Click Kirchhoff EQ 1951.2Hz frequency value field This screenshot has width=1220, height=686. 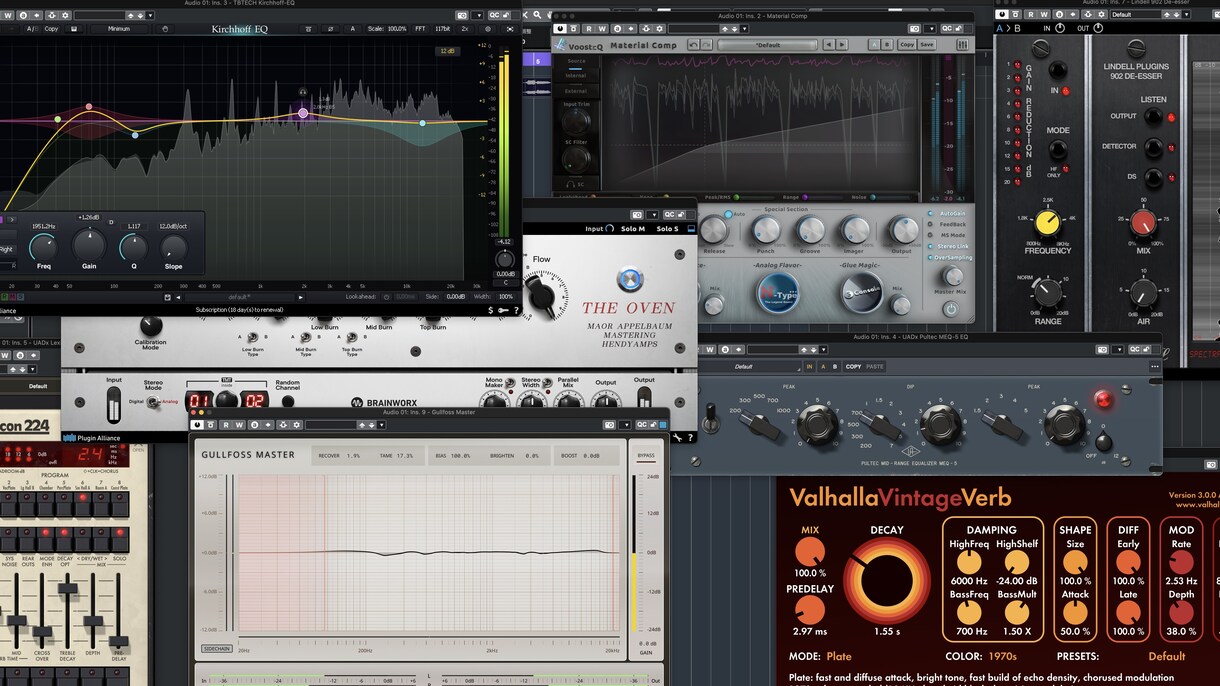(43, 226)
